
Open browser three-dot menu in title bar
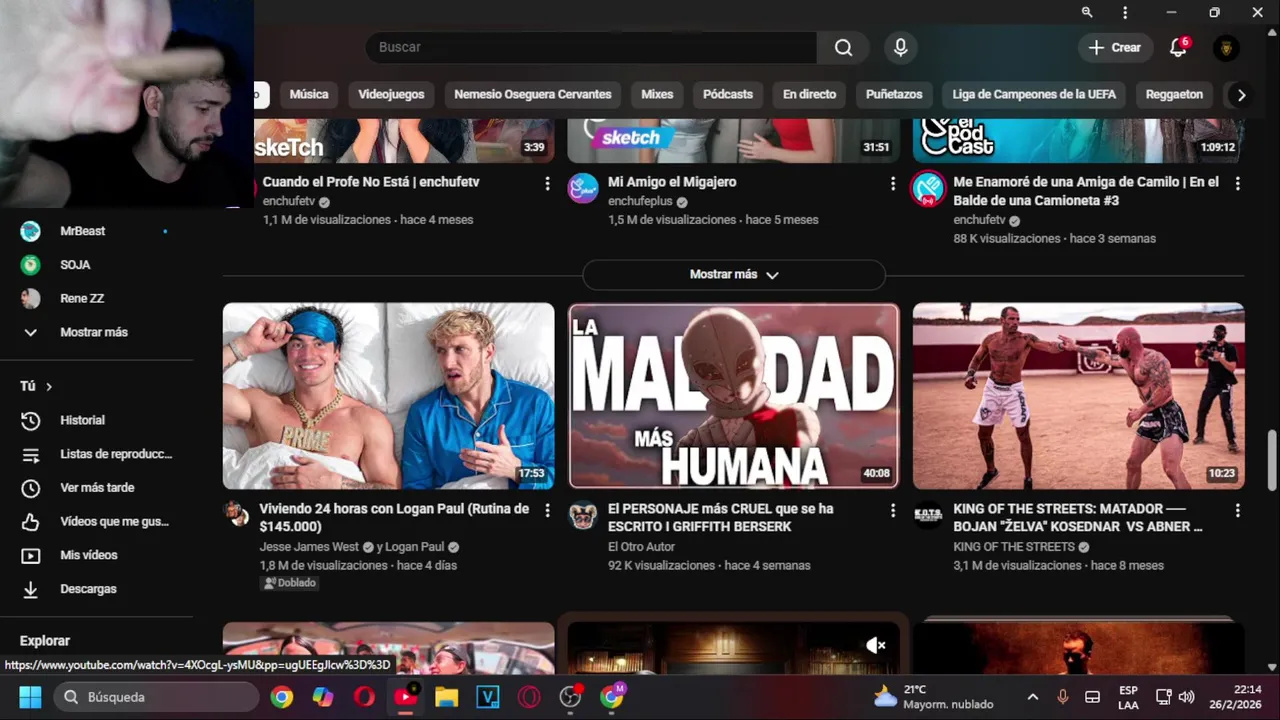(1125, 12)
